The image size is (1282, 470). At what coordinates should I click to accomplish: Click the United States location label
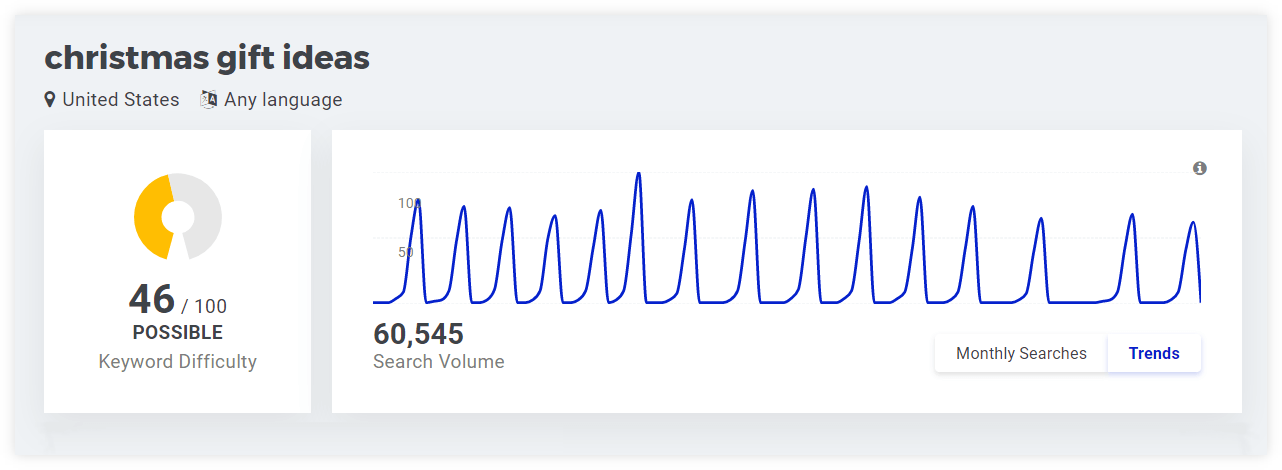[121, 100]
